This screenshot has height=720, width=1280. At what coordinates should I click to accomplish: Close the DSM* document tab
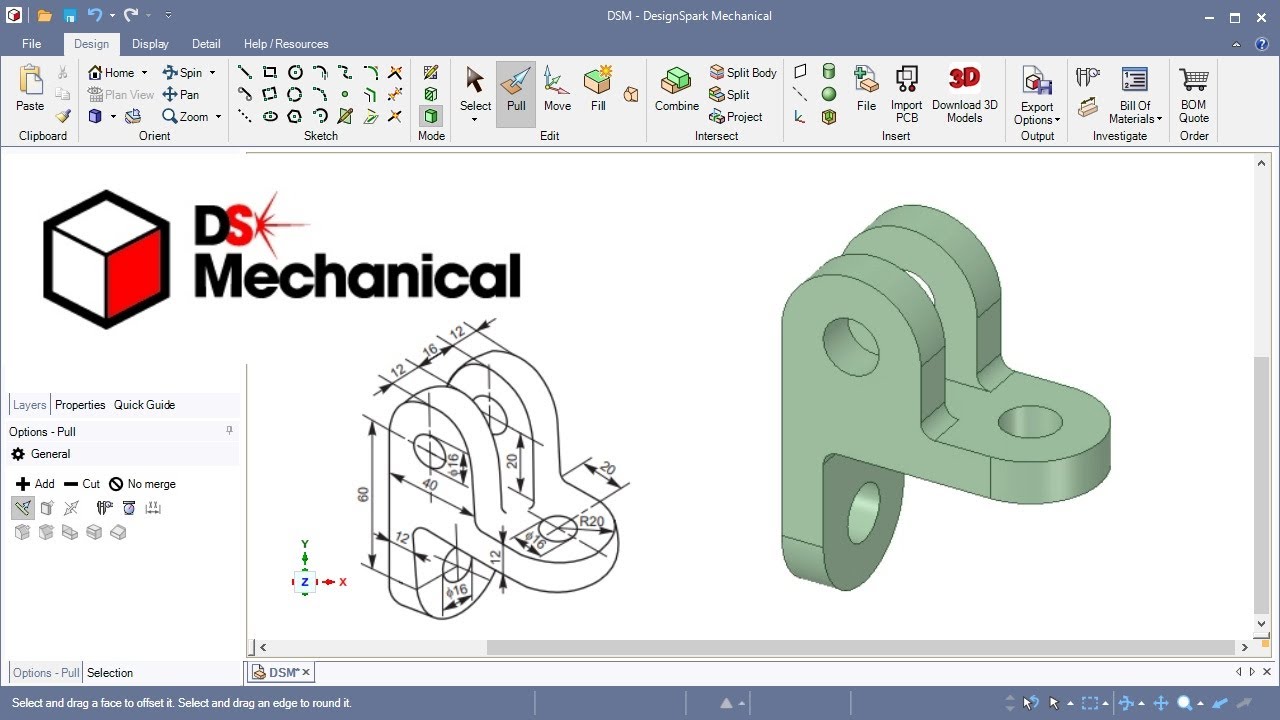click(x=306, y=672)
